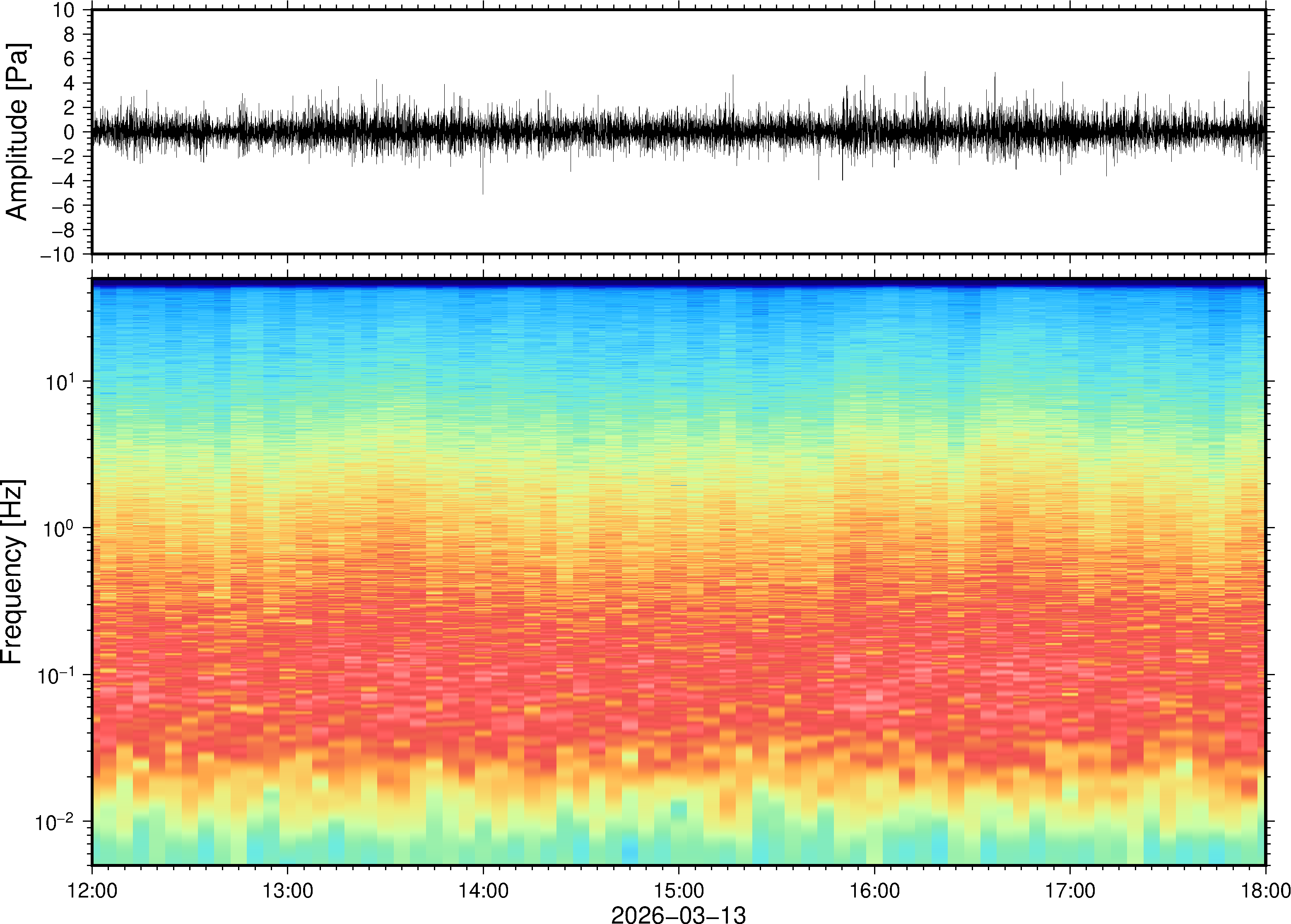1291x924 pixels.
Task: Click the 6 amplitude tick label
Action: click(70, 59)
